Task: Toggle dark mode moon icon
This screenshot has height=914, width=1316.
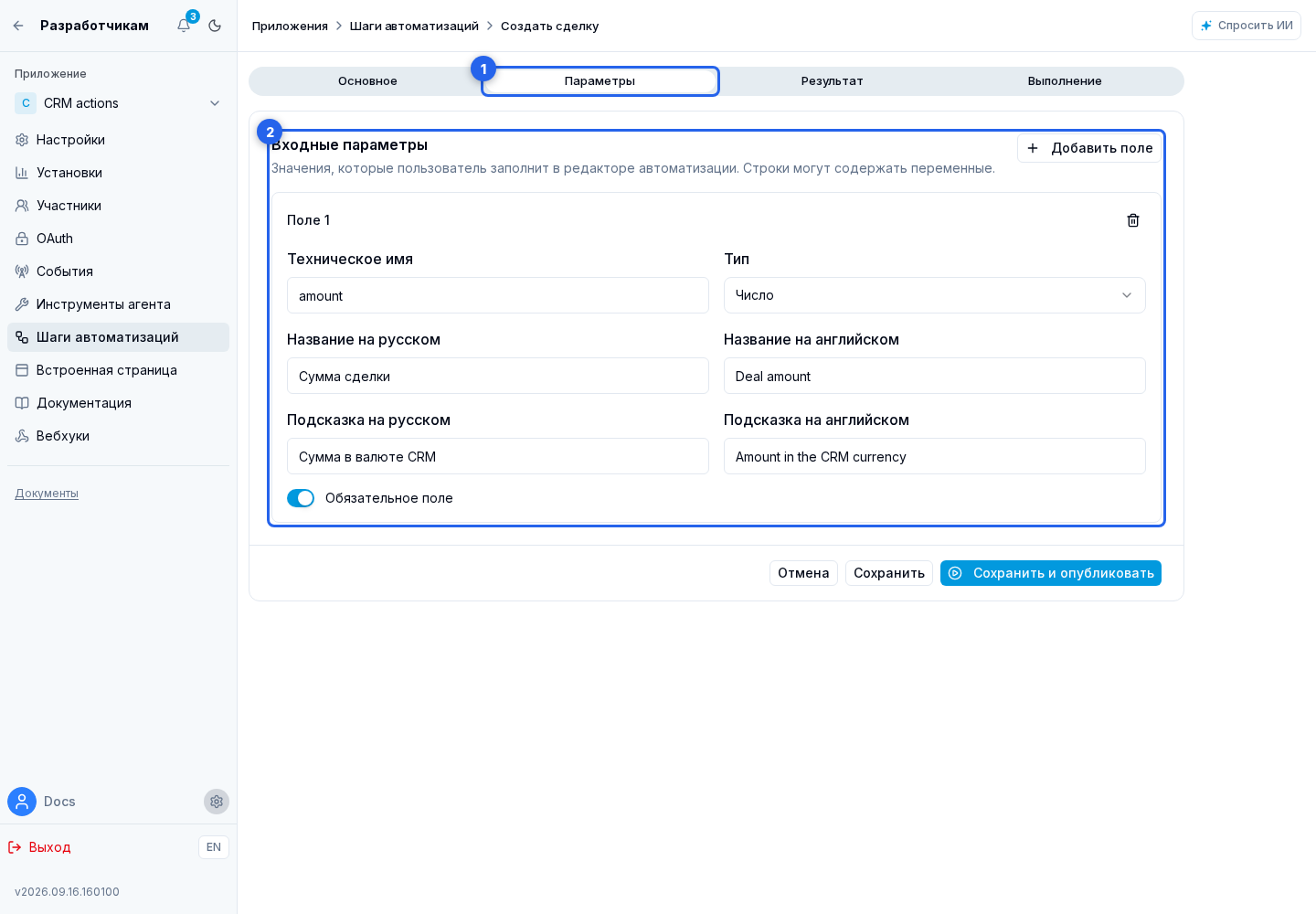Action: click(215, 26)
